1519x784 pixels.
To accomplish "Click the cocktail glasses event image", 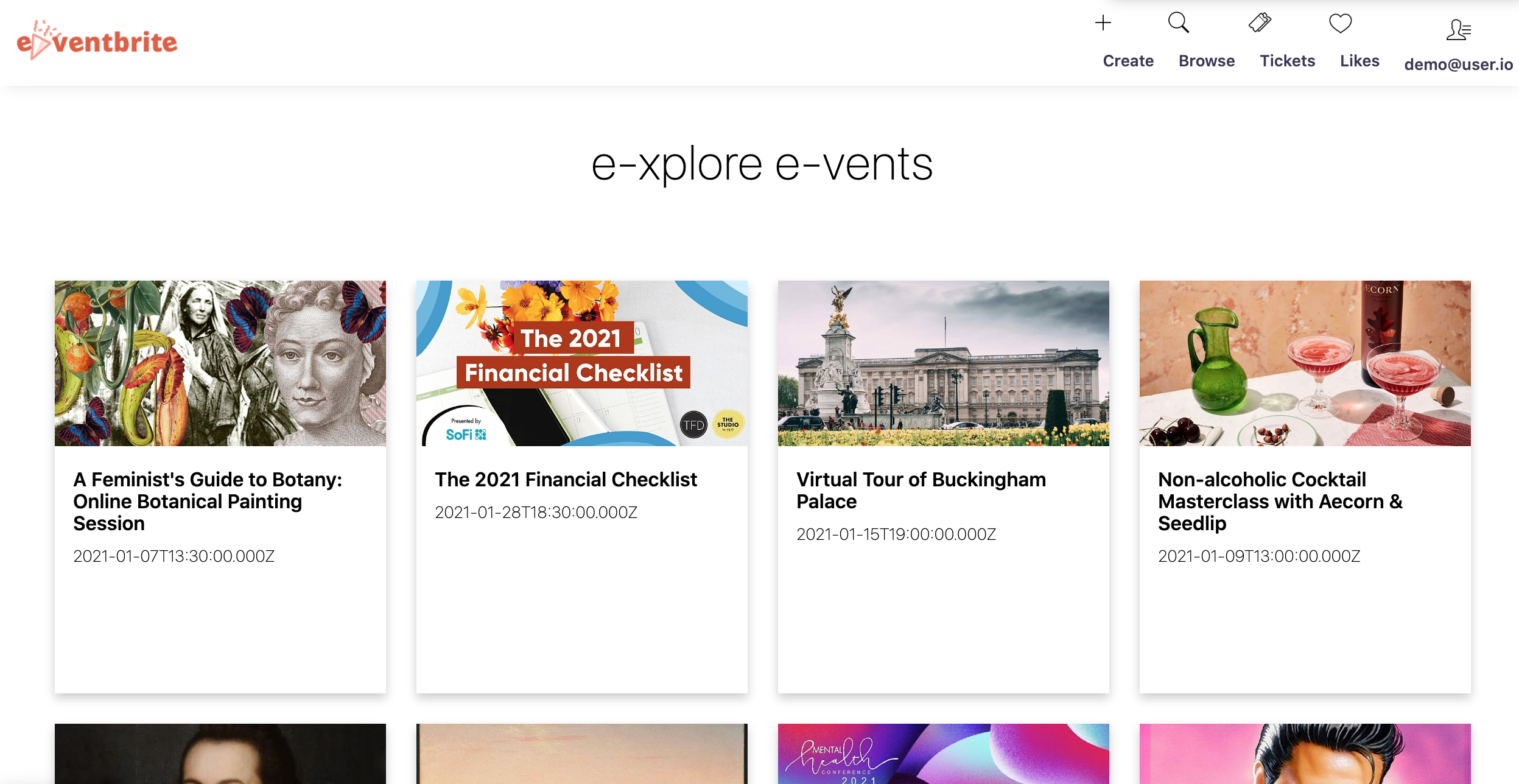I will 1305,363.
